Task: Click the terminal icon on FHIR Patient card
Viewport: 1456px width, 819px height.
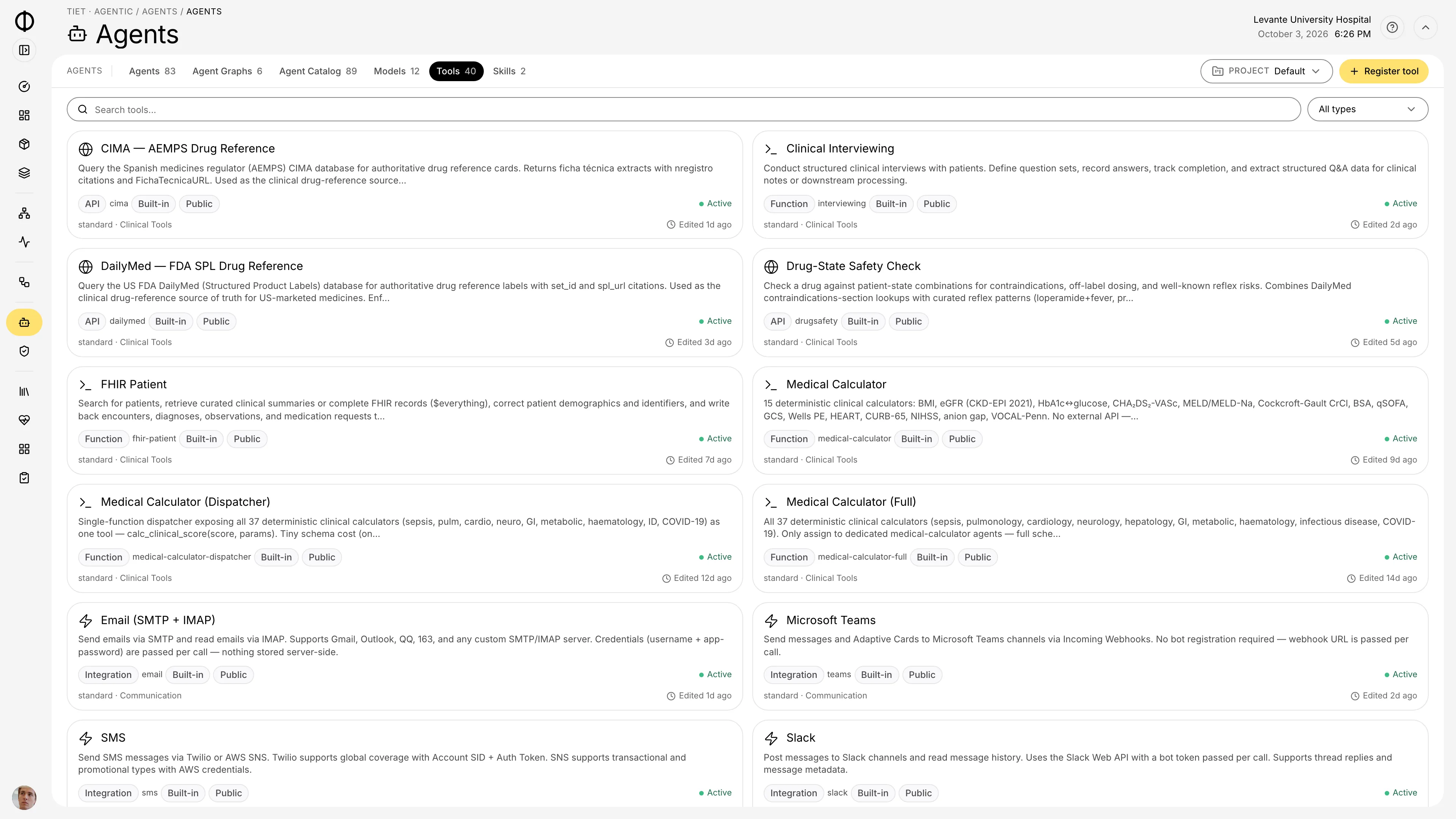Action: [x=85, y=385]
